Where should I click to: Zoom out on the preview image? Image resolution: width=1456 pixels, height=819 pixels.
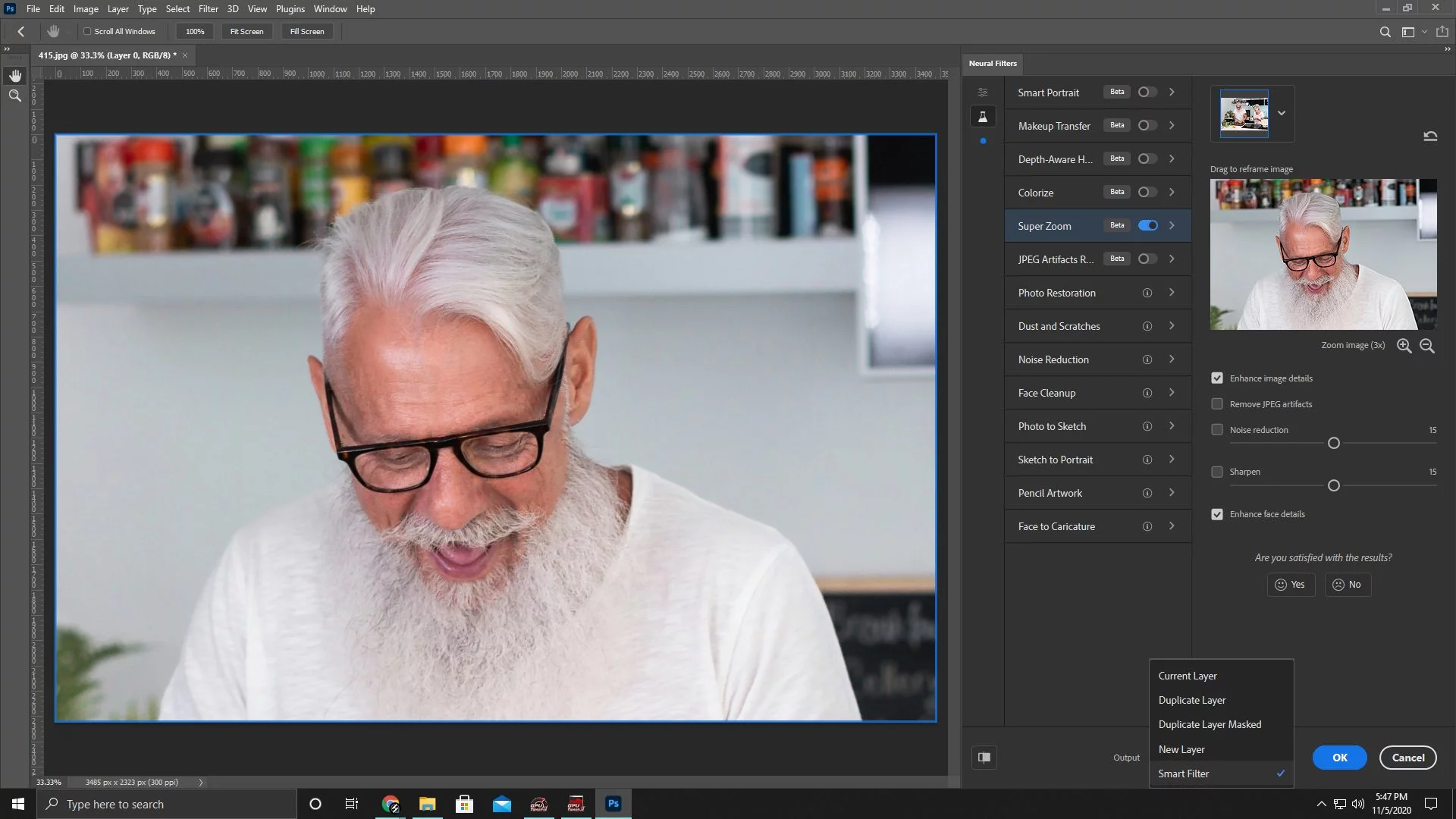tap(1427, 346)
